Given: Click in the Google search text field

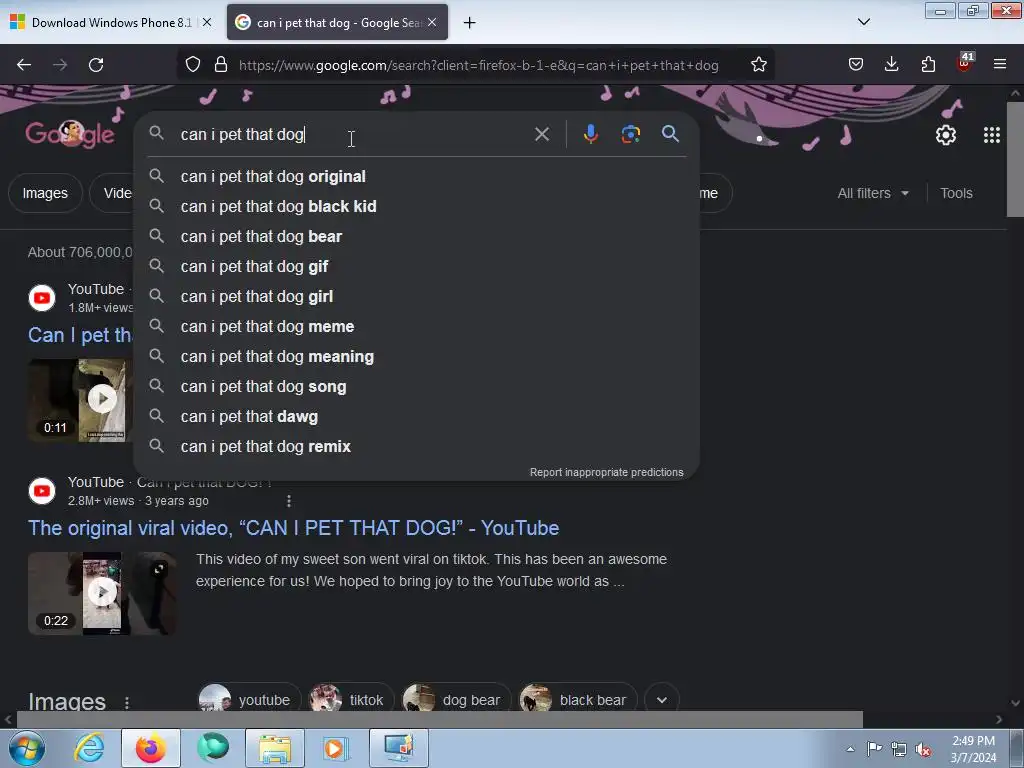Looking at the screenshot, I should click(353, 135).
